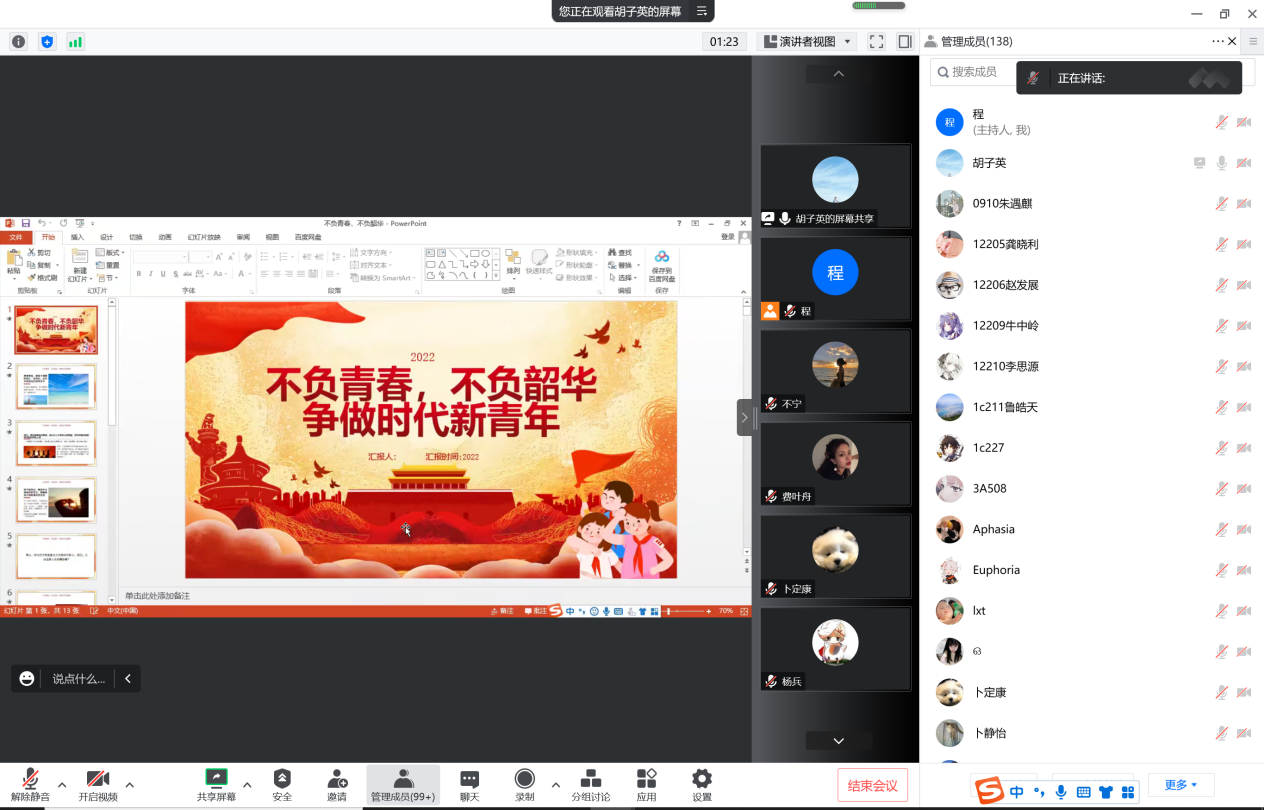Open the 演讲者视图 view dropdown
The image size is (1264, 810).
point(807,41)
